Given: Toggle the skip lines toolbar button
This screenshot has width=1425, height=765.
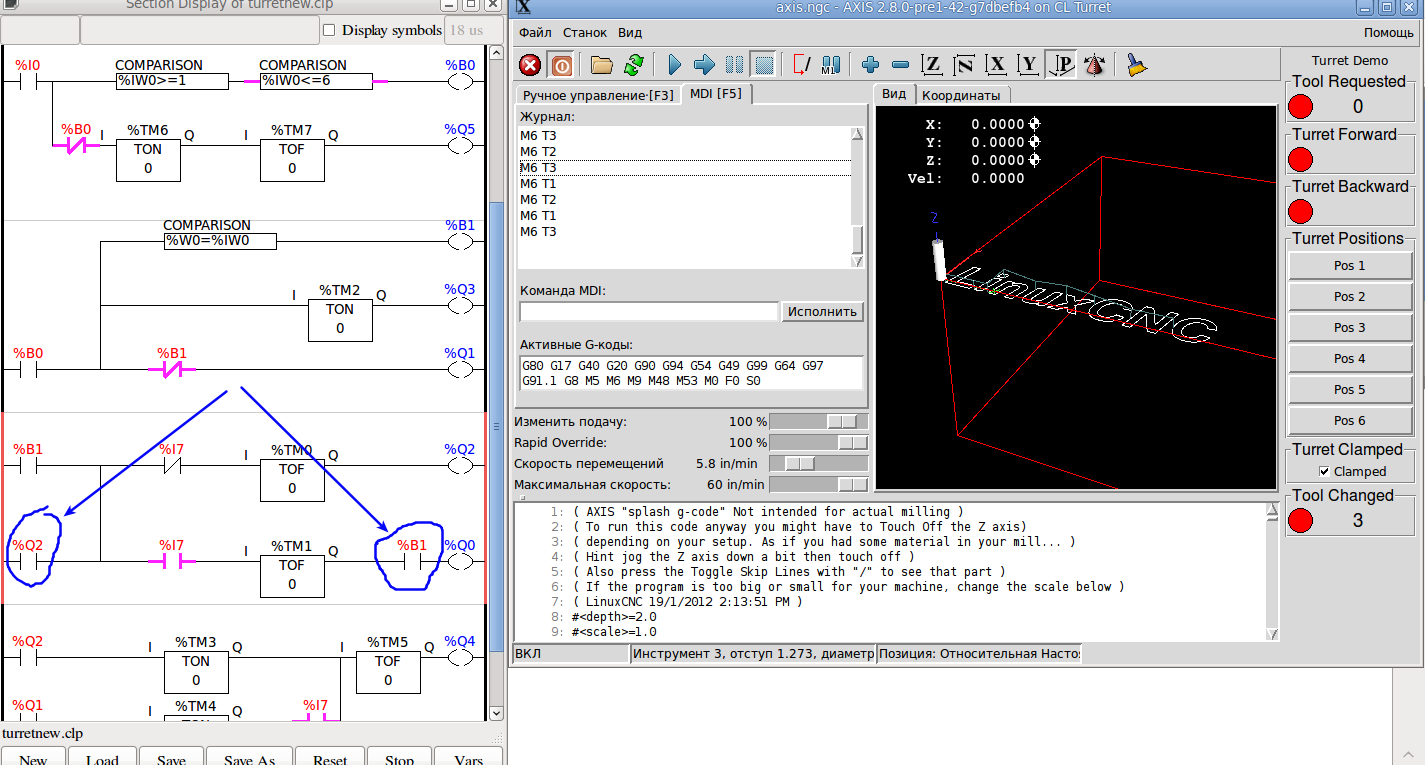Looking at the screenshot, I should coord(801,65).
